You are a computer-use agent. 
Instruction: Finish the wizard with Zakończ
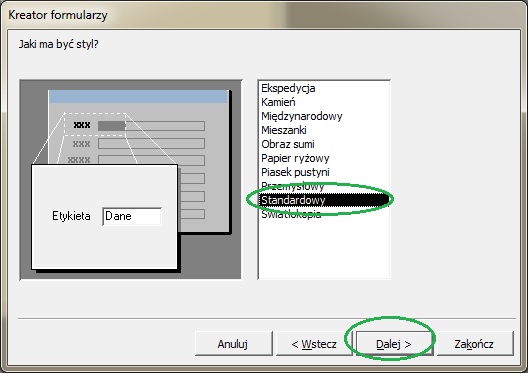pos(475,344)
